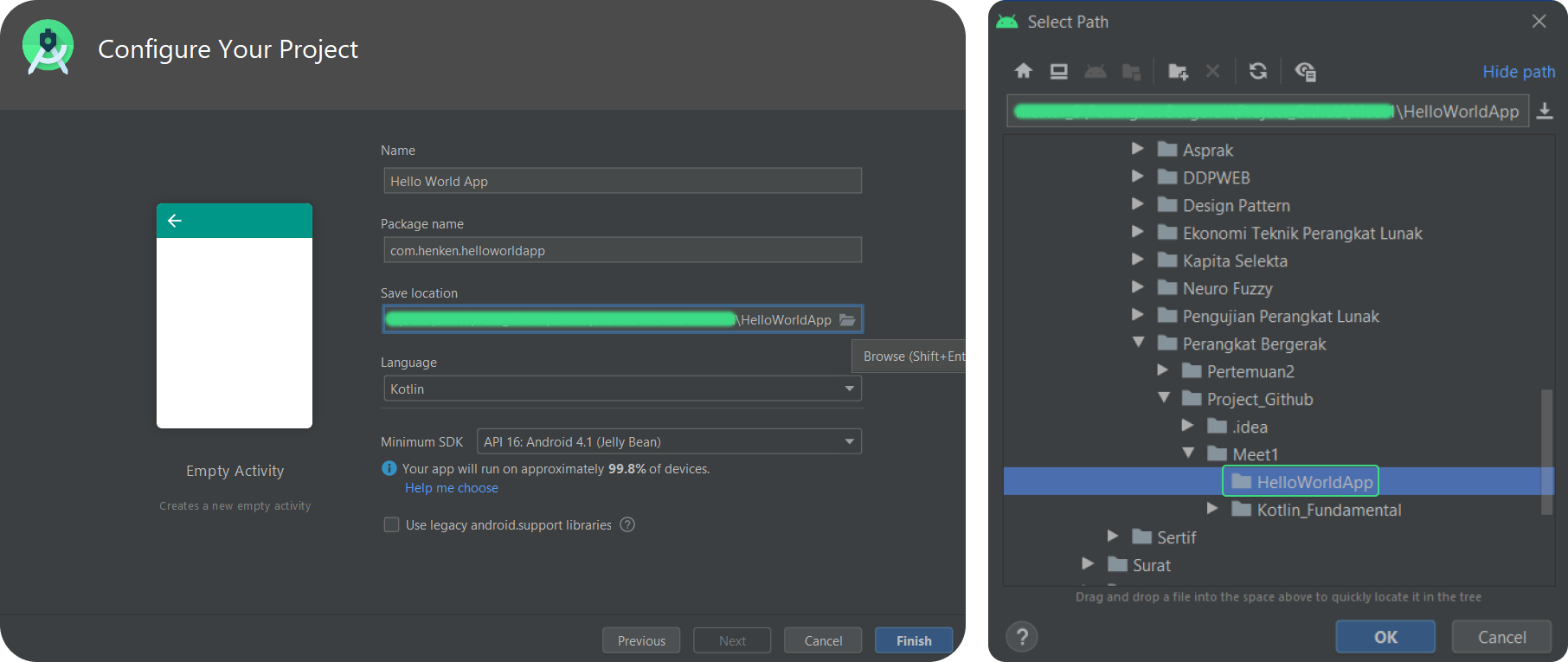Create a new folder in Select Path
This screenshot has height=662, width=1568.
point(1178,71)
